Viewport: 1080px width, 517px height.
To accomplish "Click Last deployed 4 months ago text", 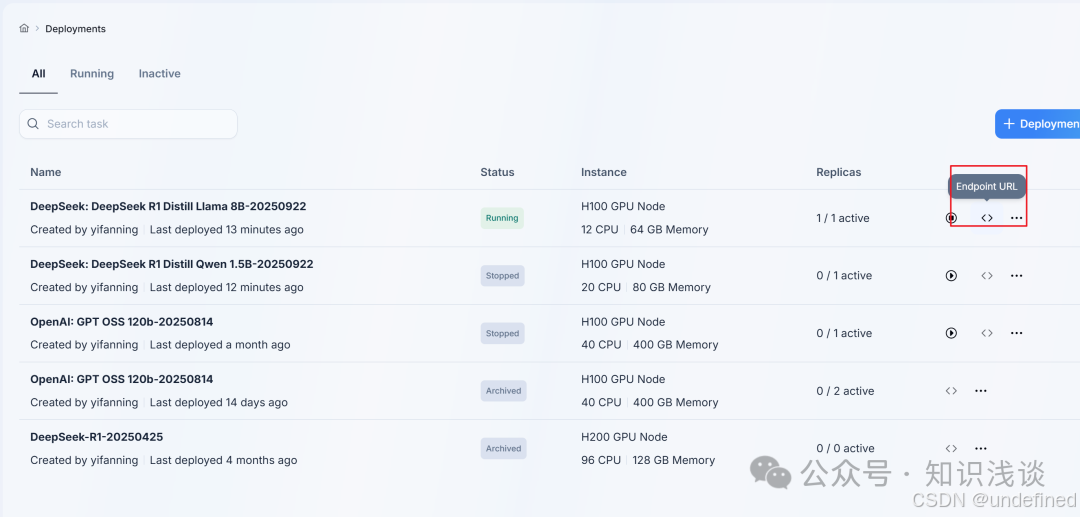I will (223, 460).
